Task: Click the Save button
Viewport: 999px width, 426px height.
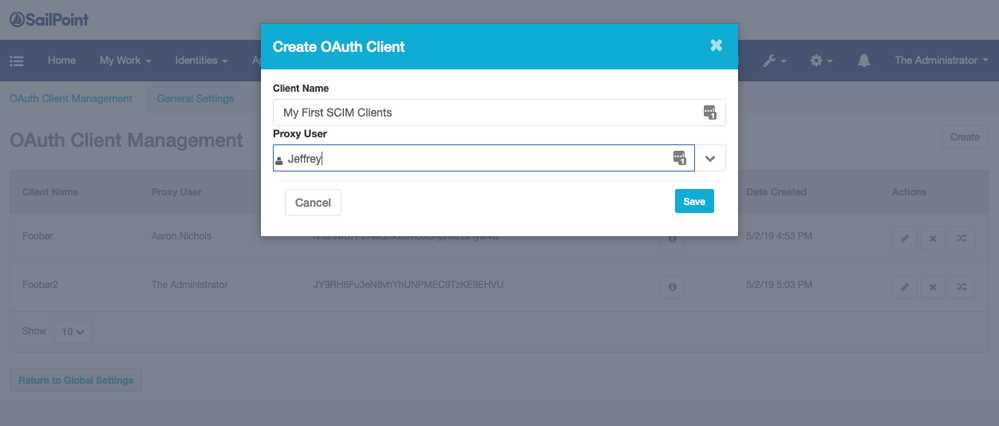Action: coord(694,201)
